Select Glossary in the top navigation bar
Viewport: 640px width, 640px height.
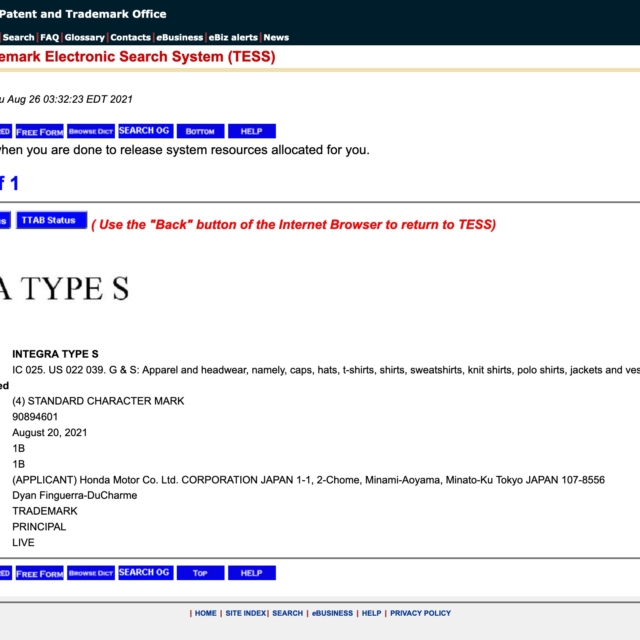(84, 37)
